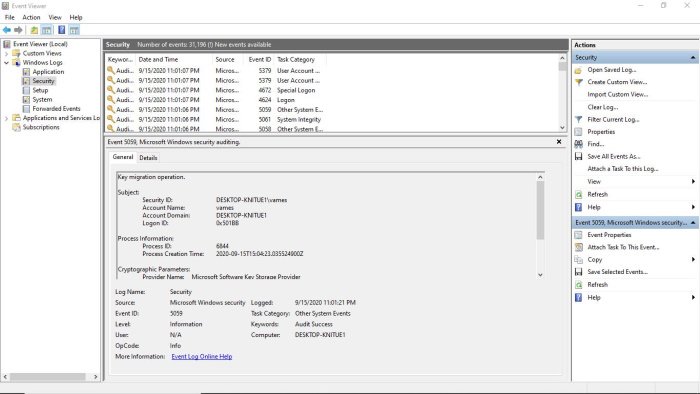Click the Copy icon in Actions

click(x=579, y=259)
